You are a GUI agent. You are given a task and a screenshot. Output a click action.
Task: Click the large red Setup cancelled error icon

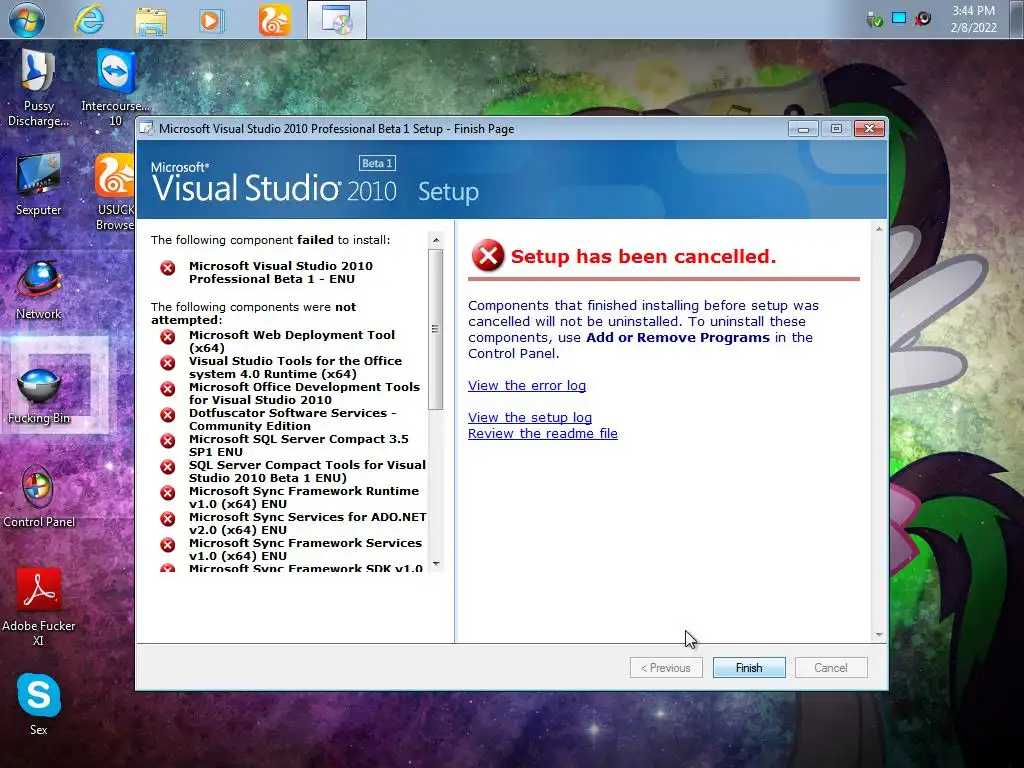pyautogui.click(x=488, y=255)
